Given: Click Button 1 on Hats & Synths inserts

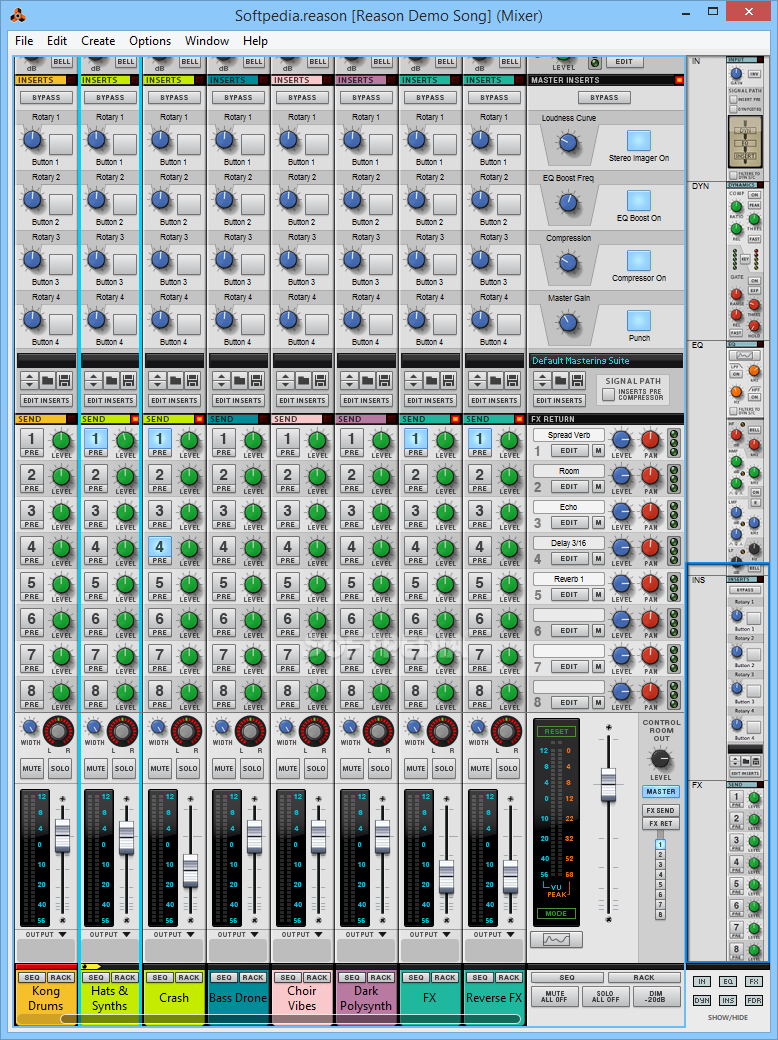Looking at the screenshot, I should click(125, 144).
